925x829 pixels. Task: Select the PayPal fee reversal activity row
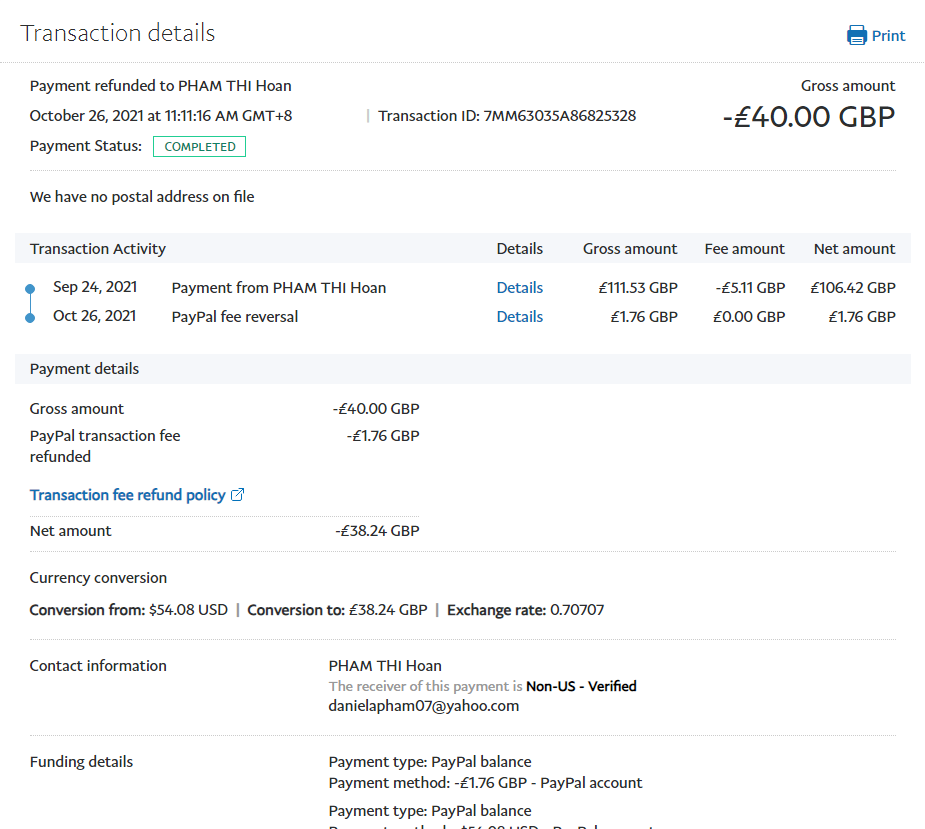tap(235, 317)
